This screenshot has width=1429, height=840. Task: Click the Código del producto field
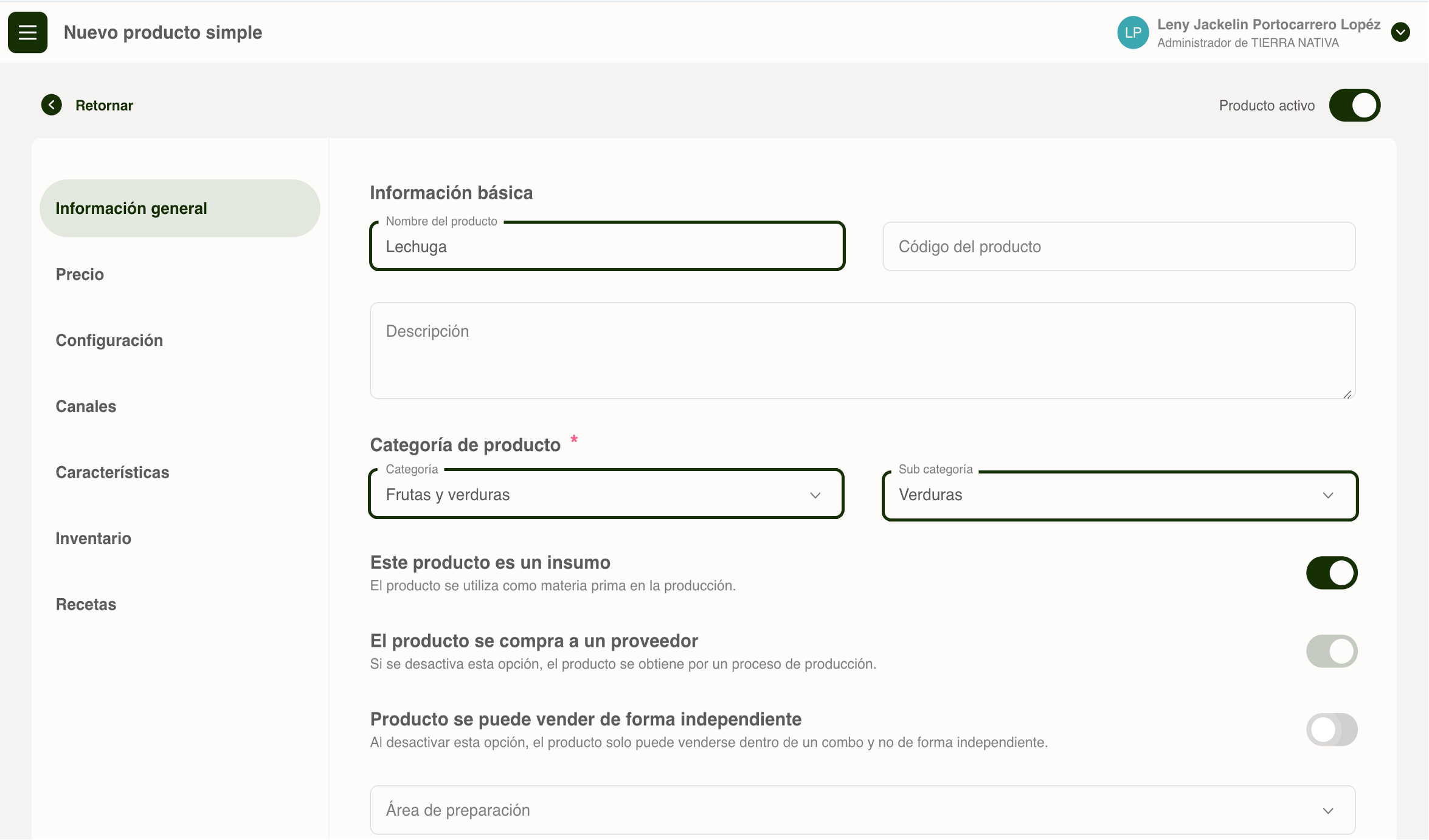1118,247
